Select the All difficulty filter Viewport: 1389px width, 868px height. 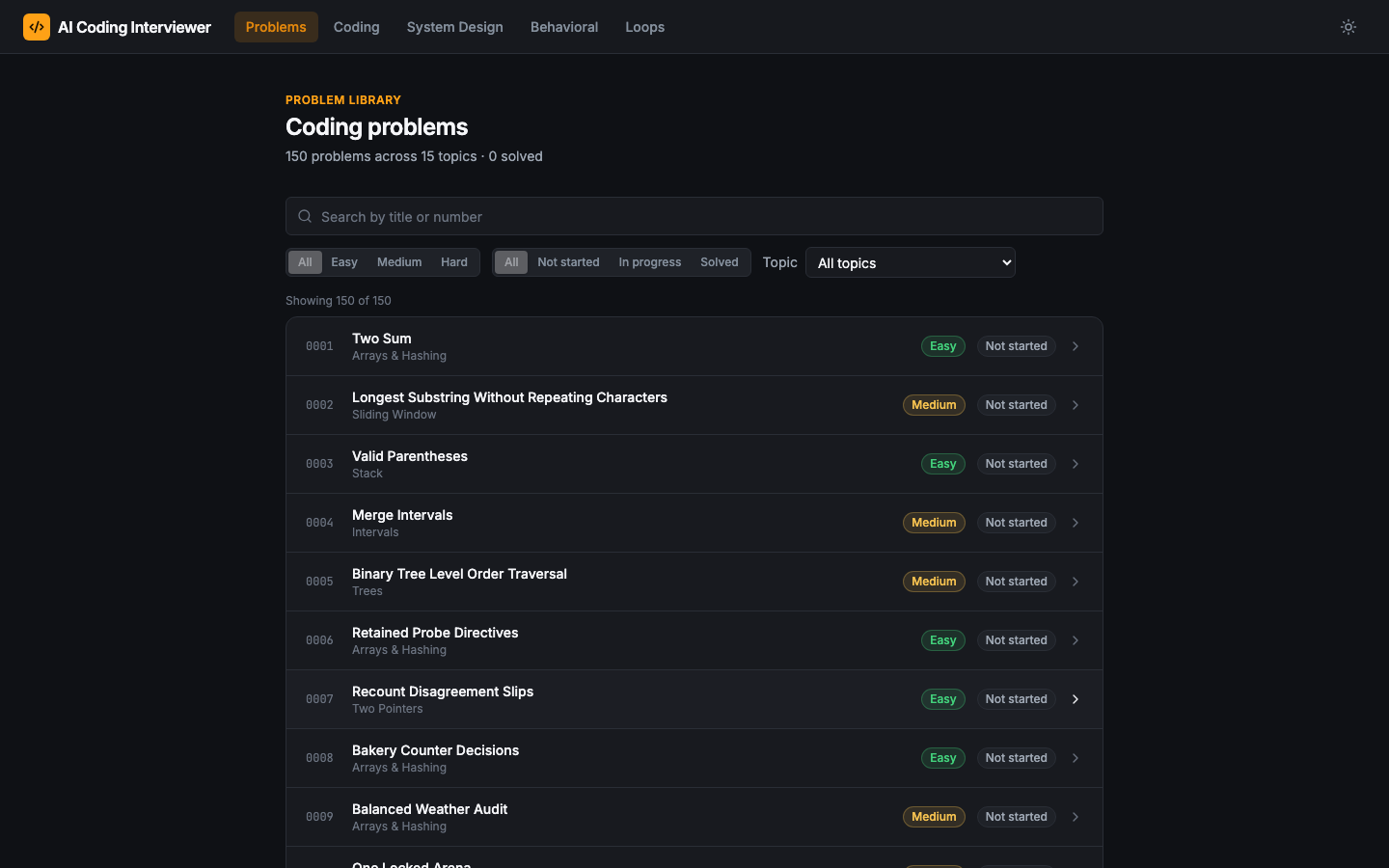click(x=305, y=262)
